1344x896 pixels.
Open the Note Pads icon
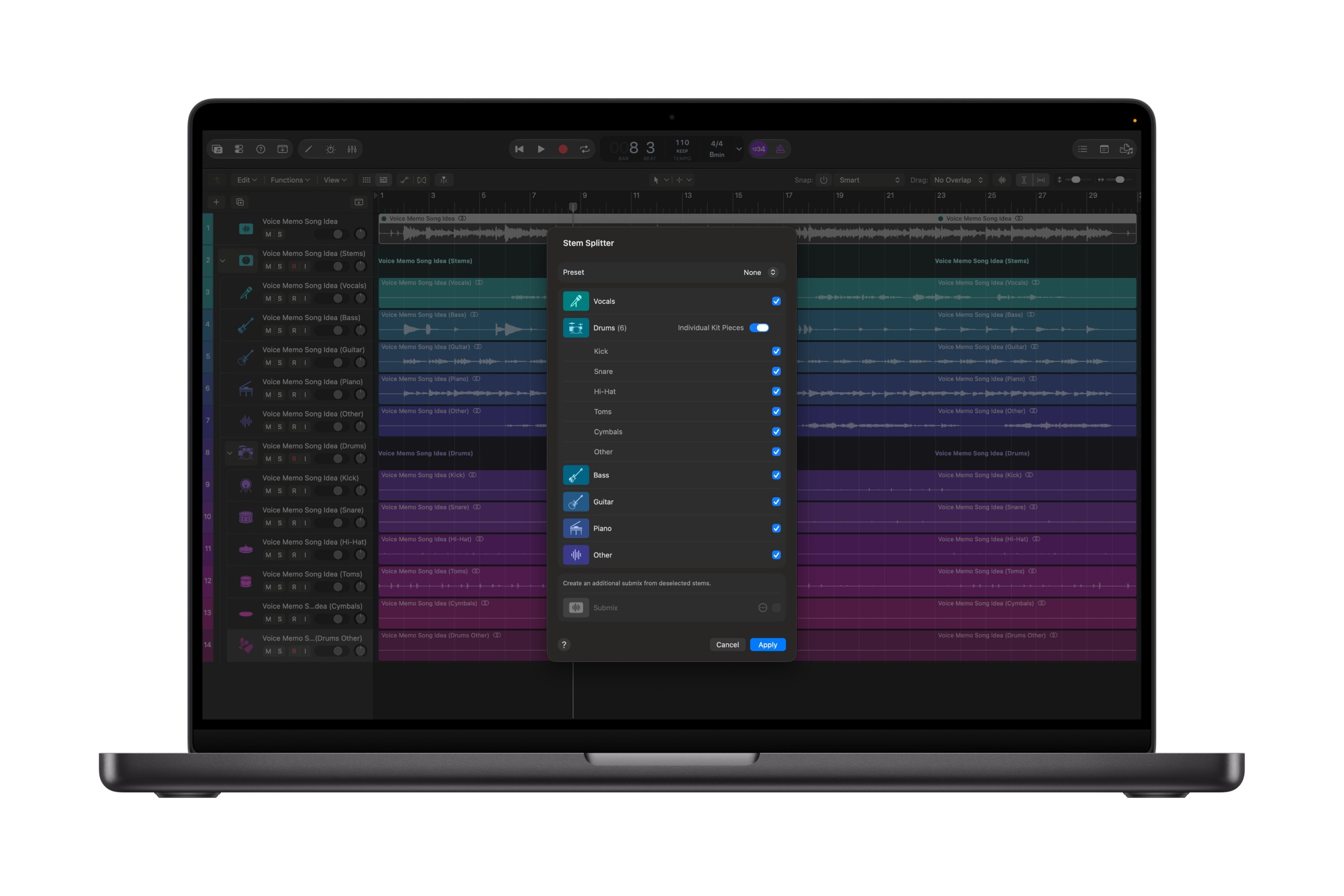(1104, 149)
